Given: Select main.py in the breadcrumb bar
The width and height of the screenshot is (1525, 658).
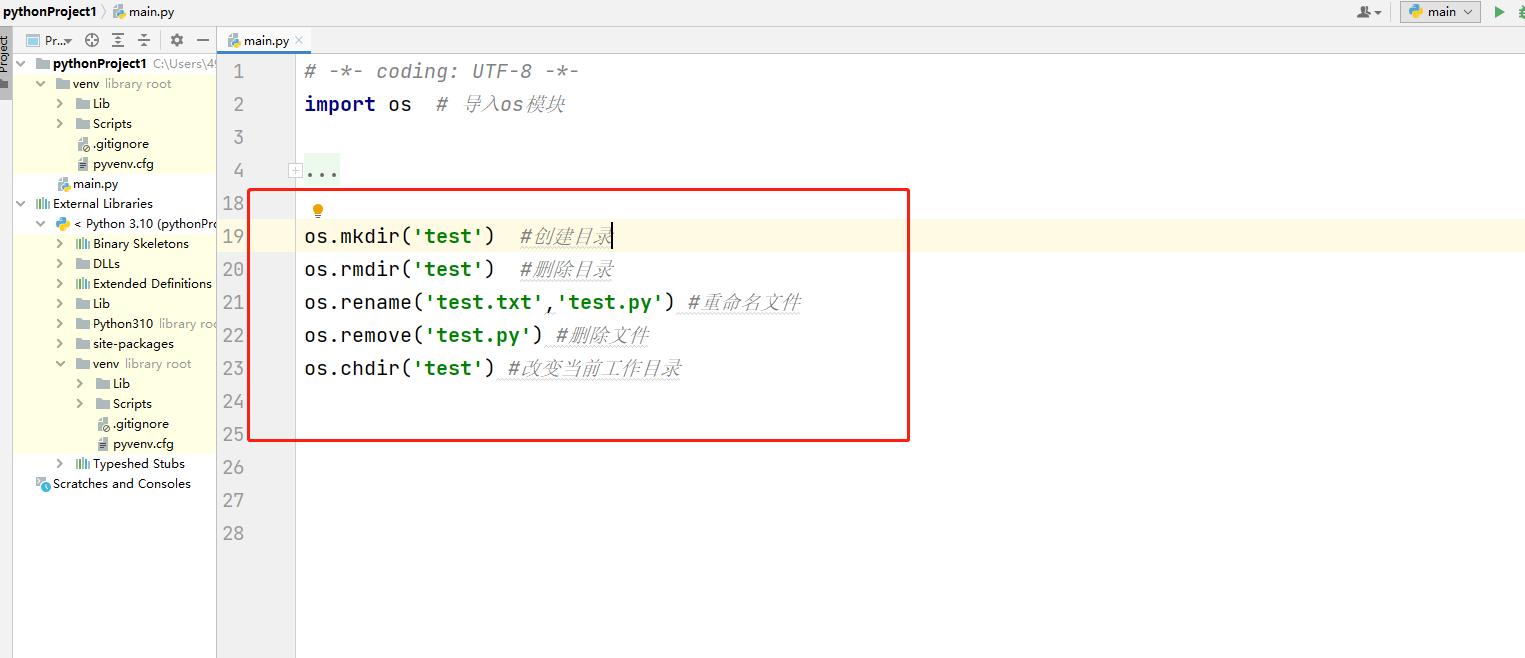Looking at the screenshot, I should (x=143, y=11).
